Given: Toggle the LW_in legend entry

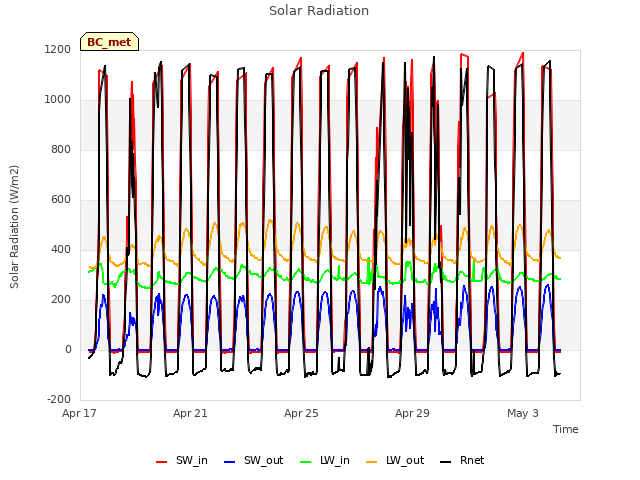Looking at the screenshot, I should click(x=325, y=461).
